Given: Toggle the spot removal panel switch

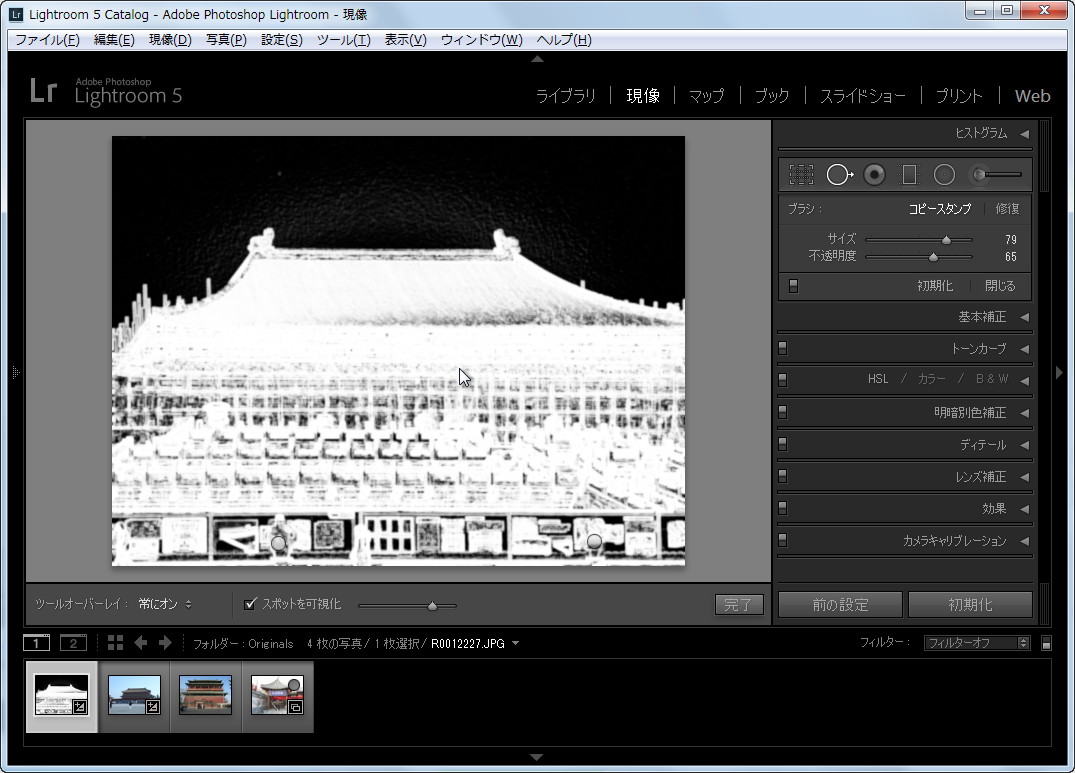Looking at the screenshot, I should (x=793, y=286).
